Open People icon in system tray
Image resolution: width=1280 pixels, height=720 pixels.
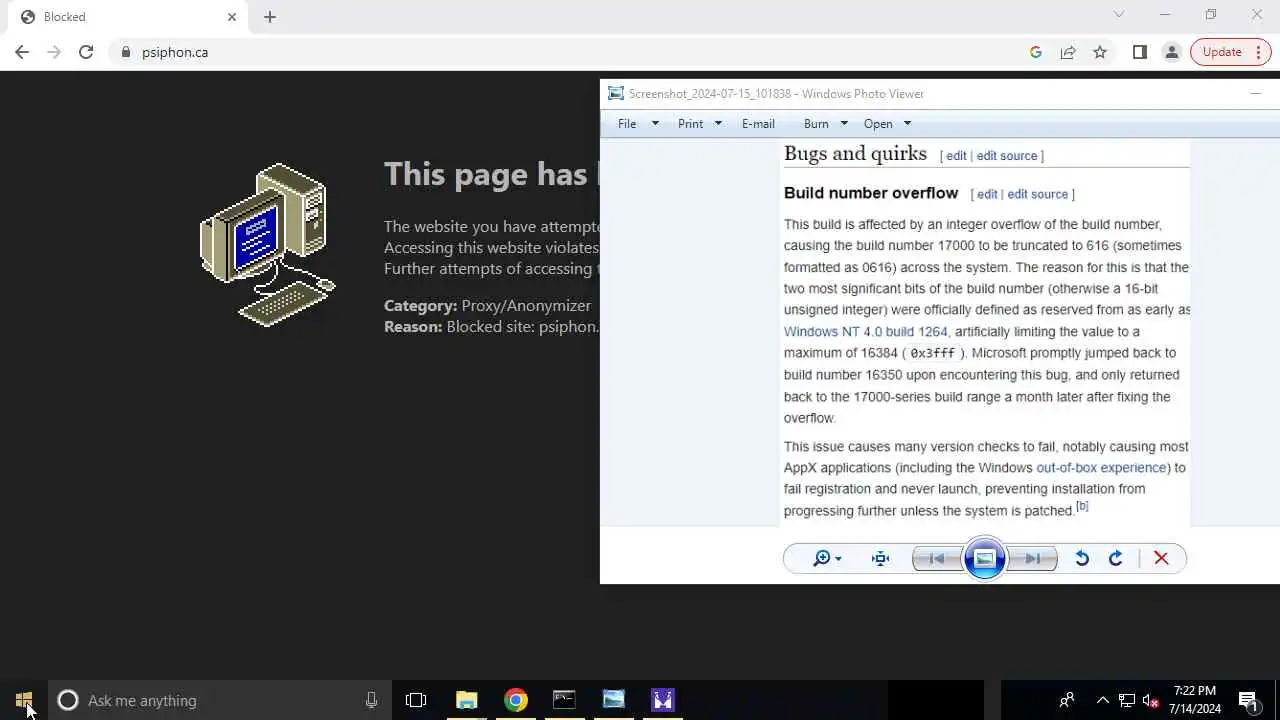click(x=1067, y=700)
